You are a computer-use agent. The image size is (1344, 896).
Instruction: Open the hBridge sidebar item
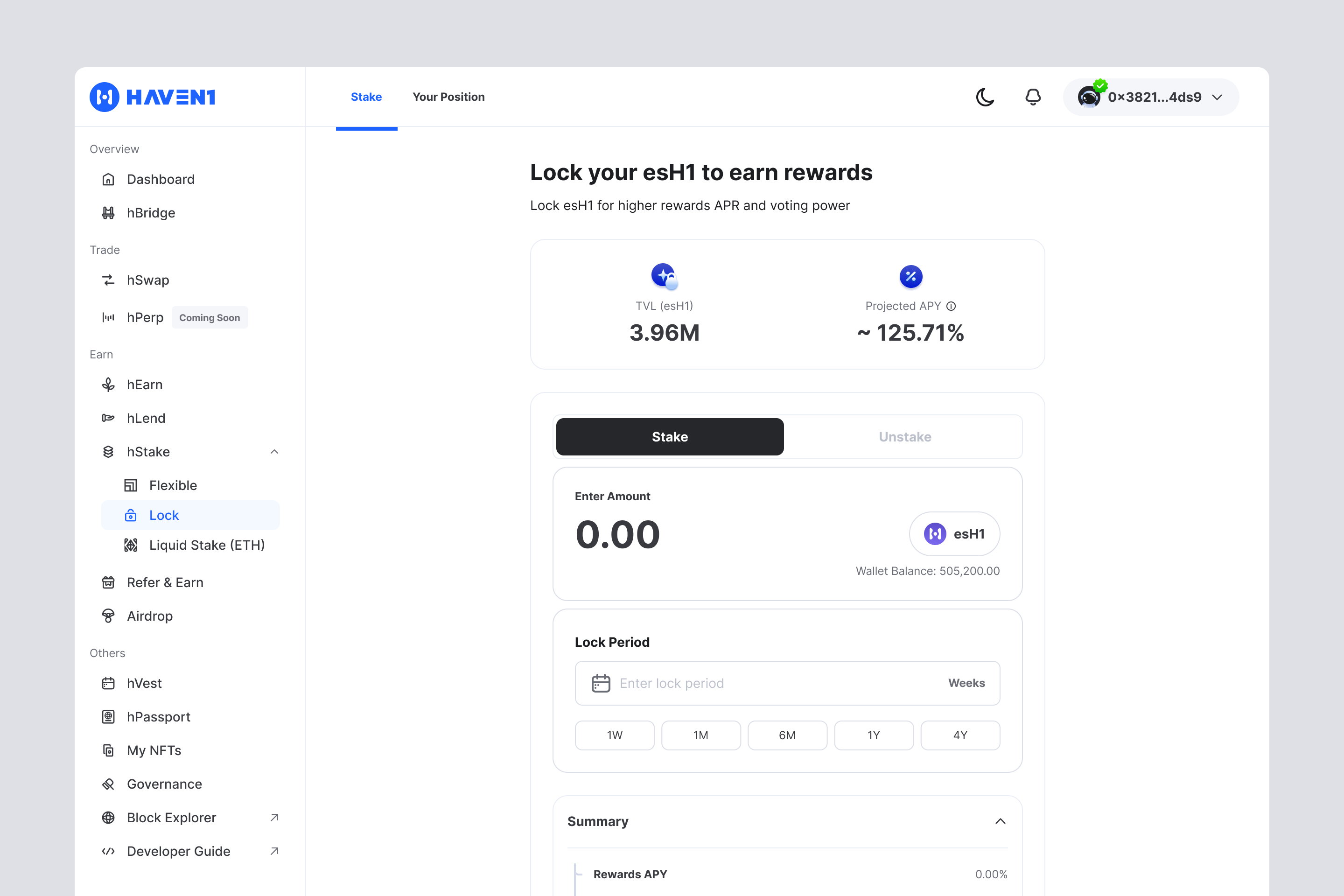(151, 213)
